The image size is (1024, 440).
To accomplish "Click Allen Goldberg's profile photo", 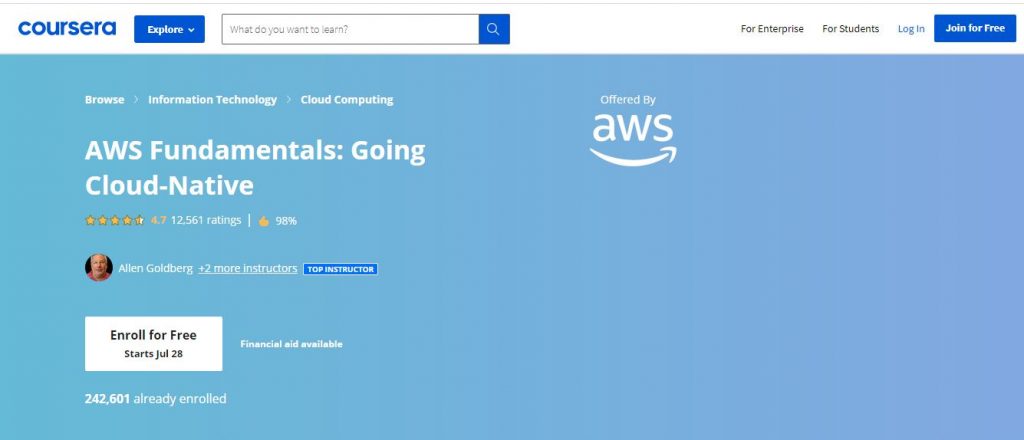I will click(x=99, y=268).
